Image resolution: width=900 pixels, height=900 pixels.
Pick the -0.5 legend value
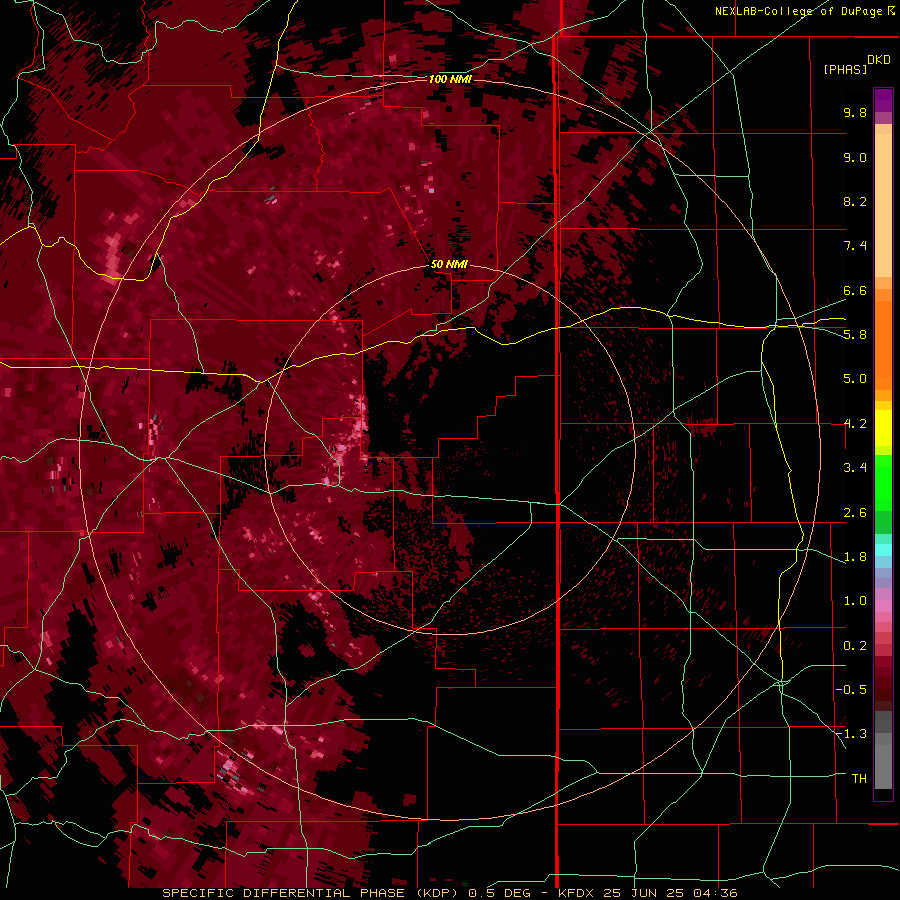point(851,690)
